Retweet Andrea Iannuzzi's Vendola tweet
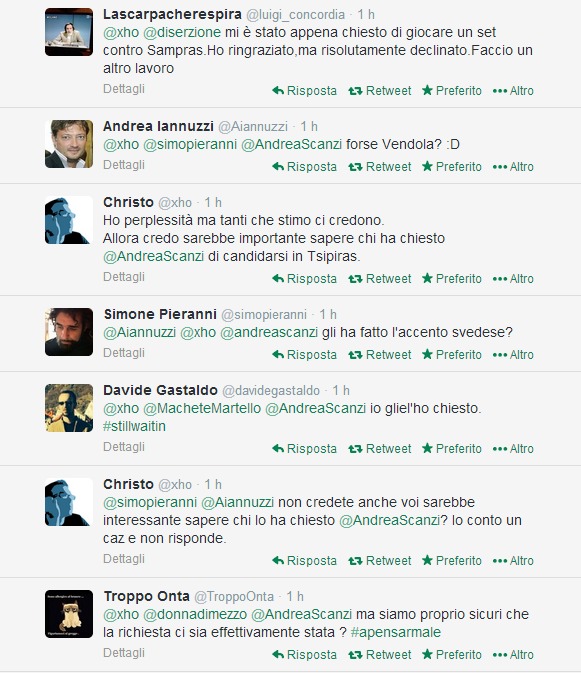This screenshot has height=673, width=581. pos(379,167)
